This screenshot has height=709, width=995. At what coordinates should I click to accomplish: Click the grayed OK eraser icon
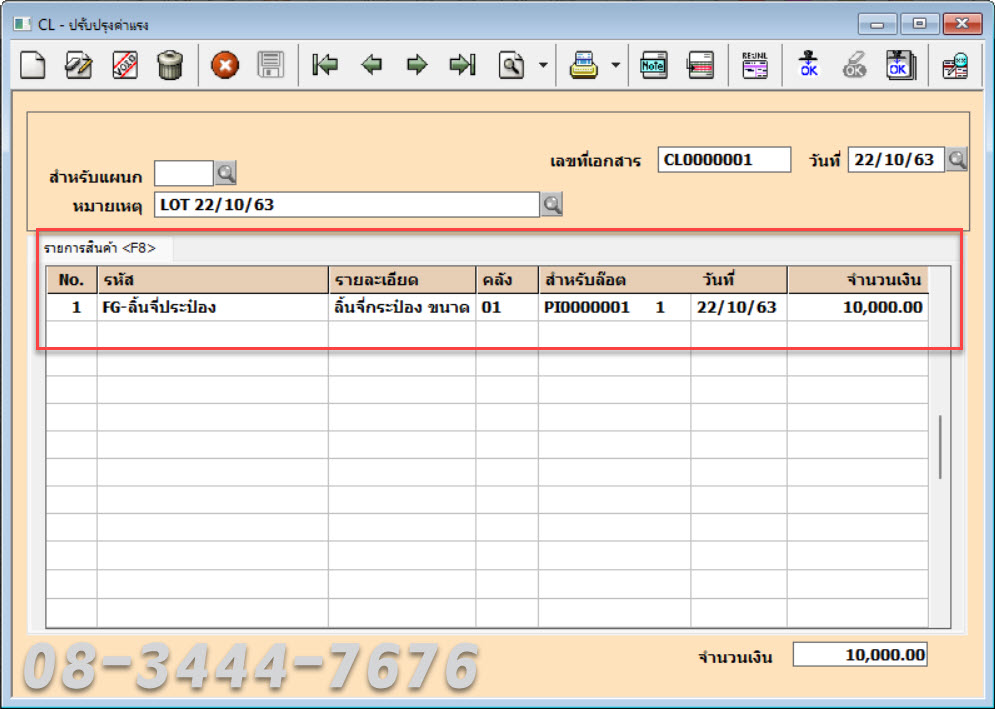tap(854, 65)
